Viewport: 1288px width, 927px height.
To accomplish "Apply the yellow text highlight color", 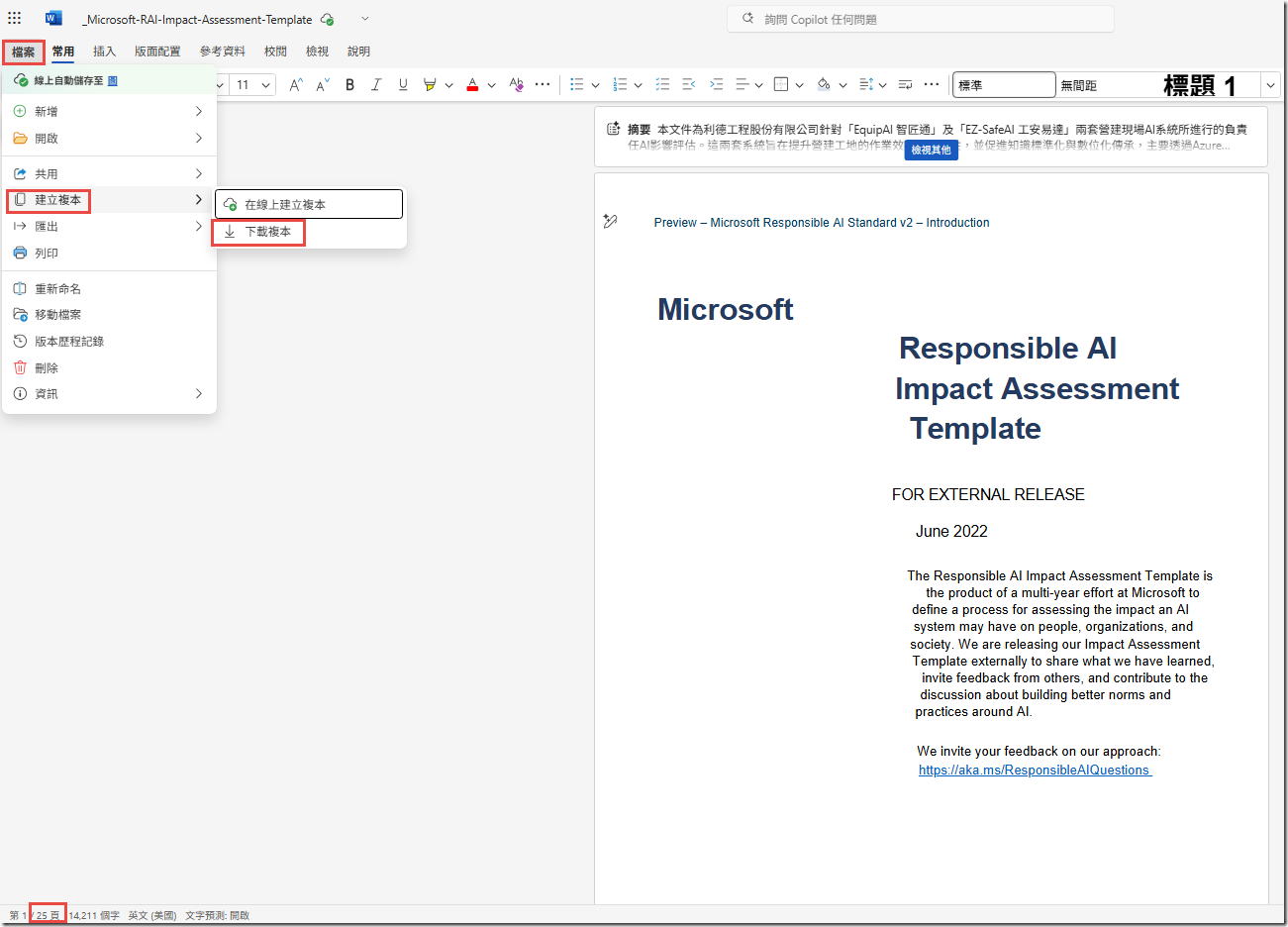I will pos(430,85).
